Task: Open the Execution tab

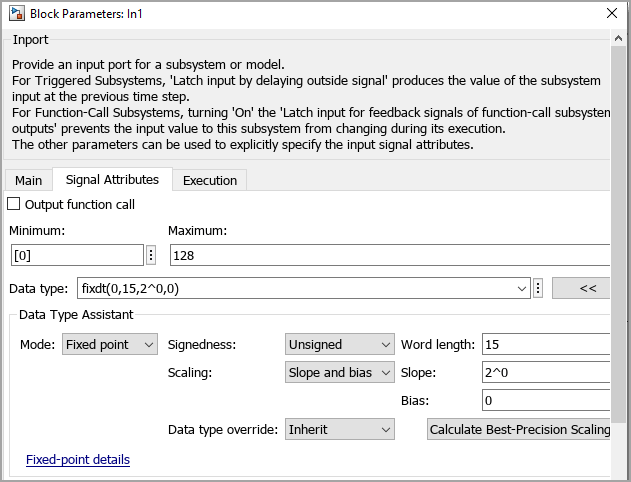Action: (210, 180)
